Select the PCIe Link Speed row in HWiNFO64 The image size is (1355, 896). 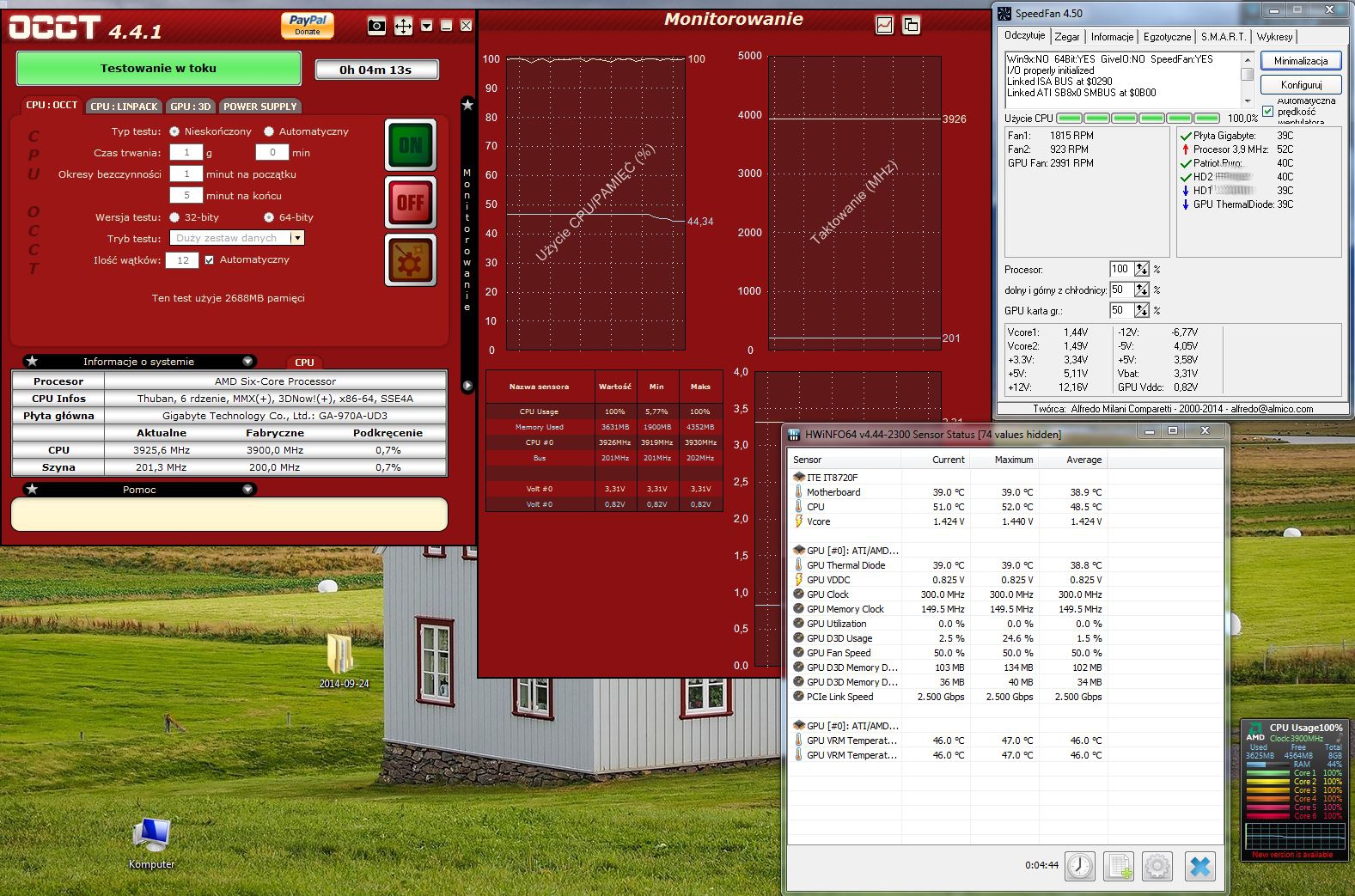(x=948, y=697)
